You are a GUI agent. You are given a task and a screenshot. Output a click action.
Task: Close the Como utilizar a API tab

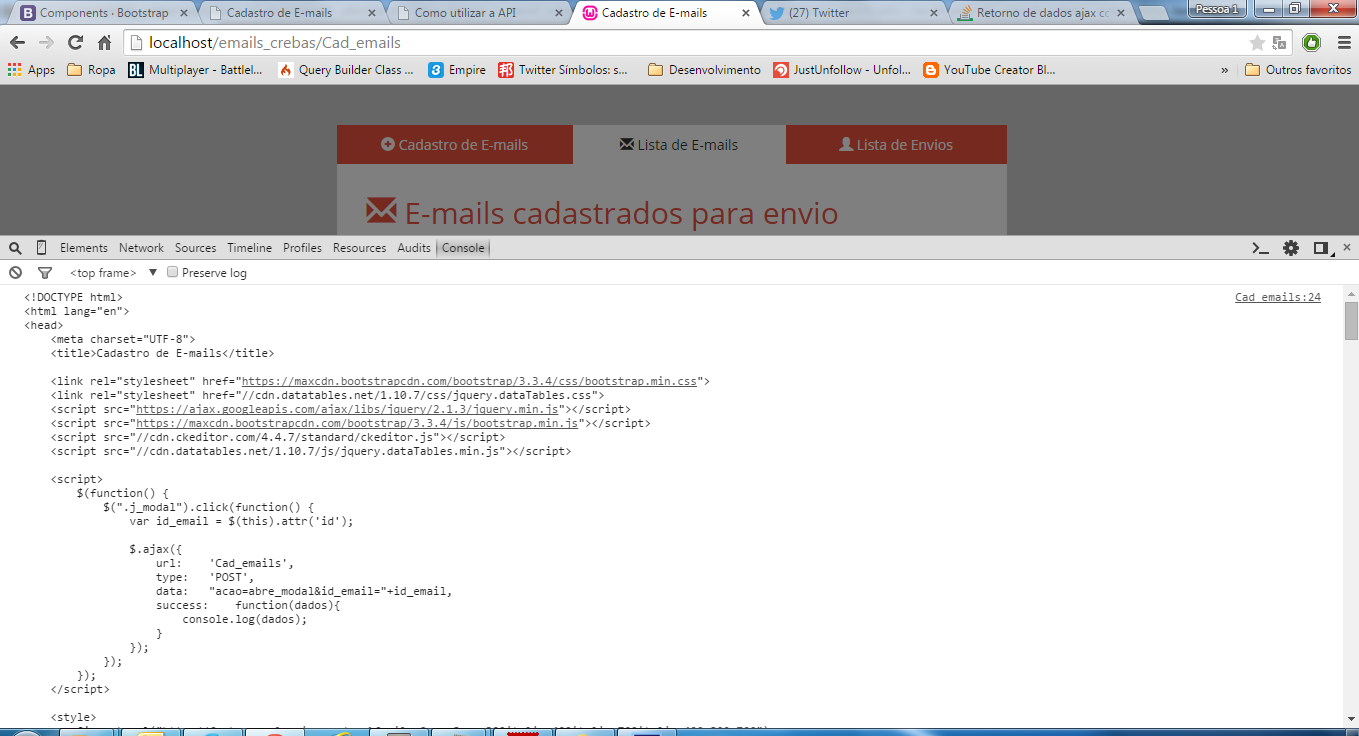pyautogui.click(x=557, y=13)
